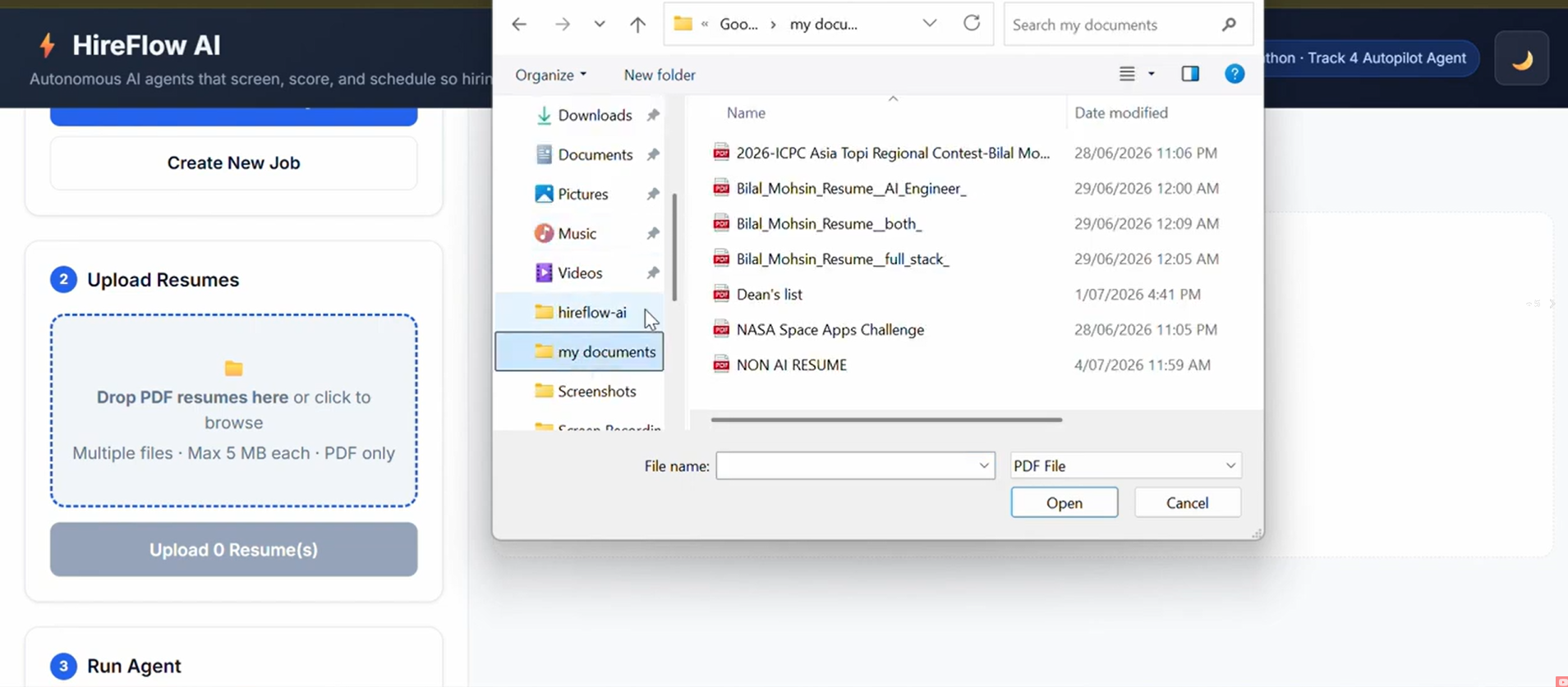Go up one folder level
The image size is (1568, 687).
637,25
